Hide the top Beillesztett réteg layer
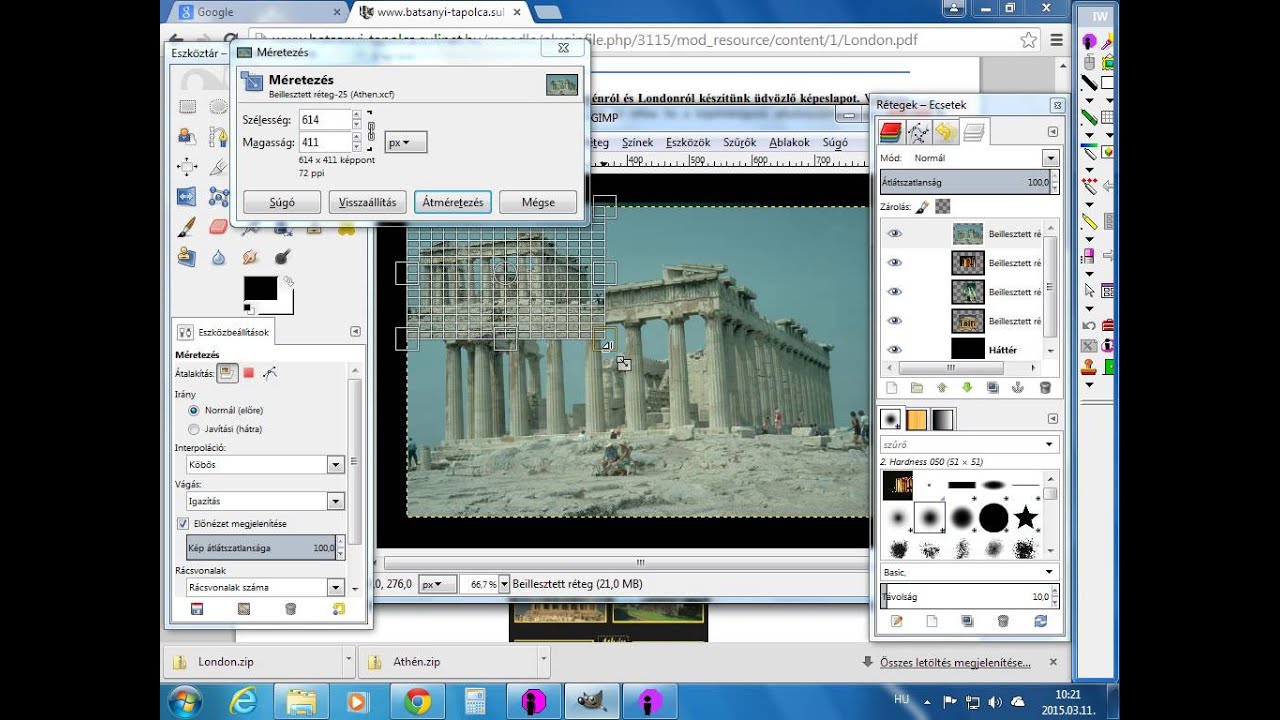This screenshot has height=720, width=1280. [895, 233]
